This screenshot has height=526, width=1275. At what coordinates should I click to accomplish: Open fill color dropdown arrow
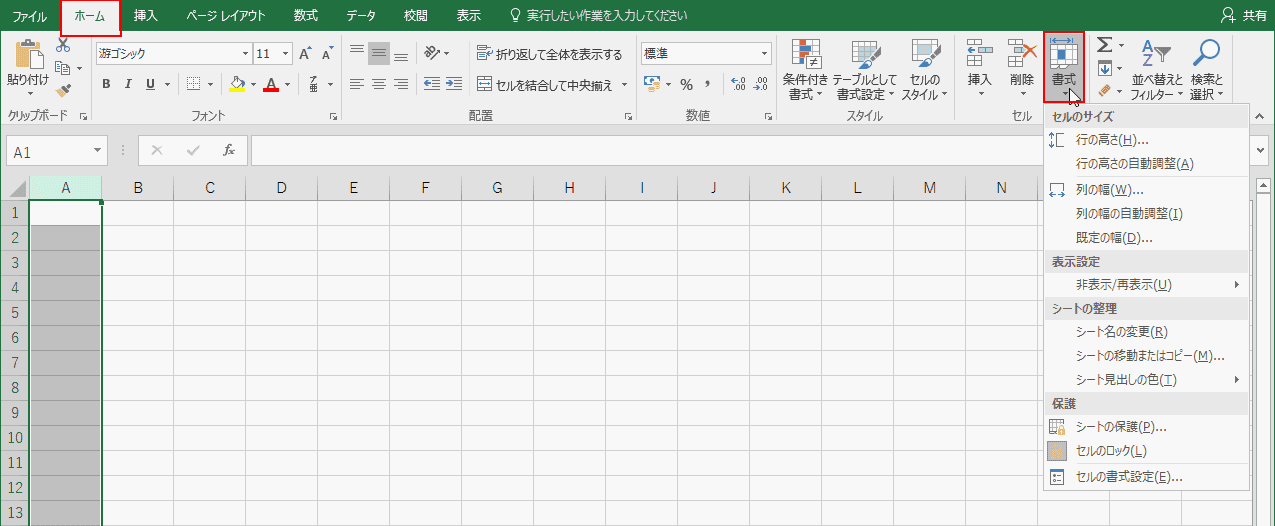click(x=253, y=84)
